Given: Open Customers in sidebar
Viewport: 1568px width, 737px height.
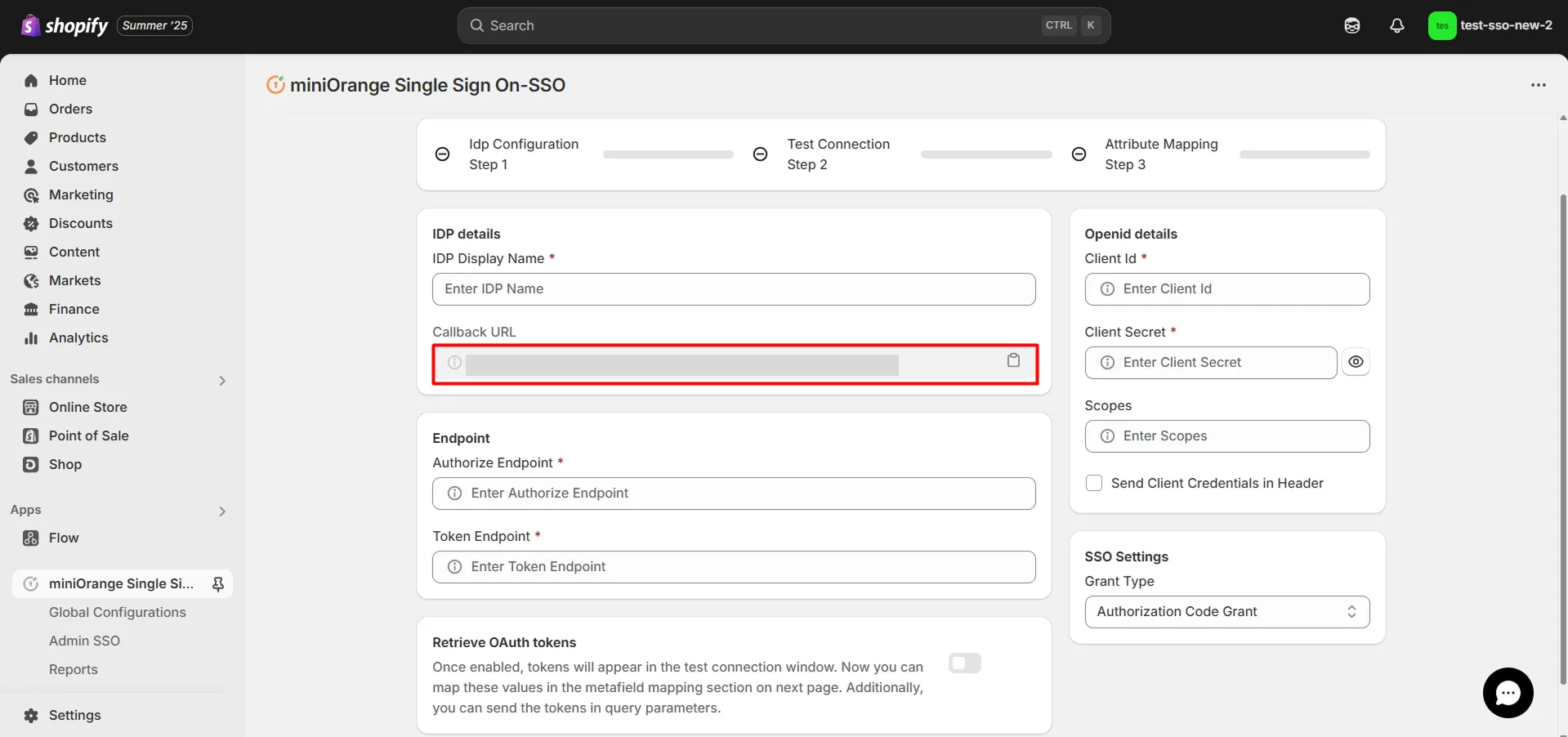Looking at the screenshot, I should coord(83,166).
